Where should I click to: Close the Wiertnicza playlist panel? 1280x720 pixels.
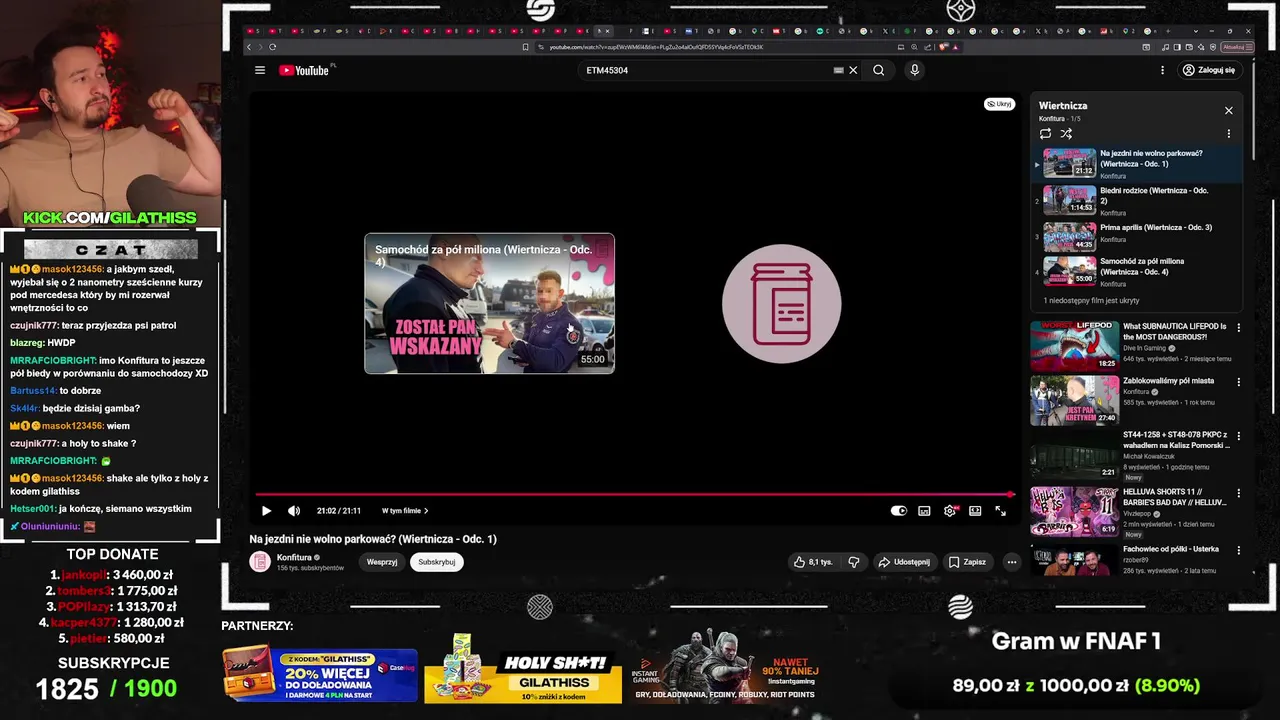tap(1229, 111)
